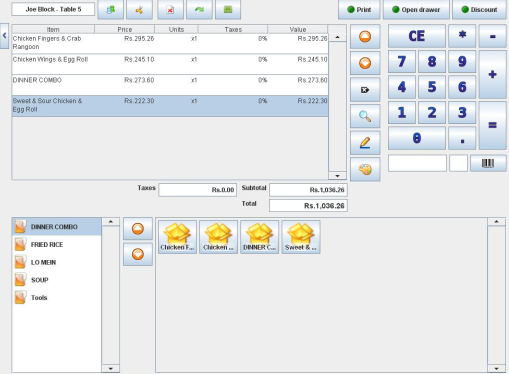Click keypad digit 8
Screen dimensions: 509x374
432,62
